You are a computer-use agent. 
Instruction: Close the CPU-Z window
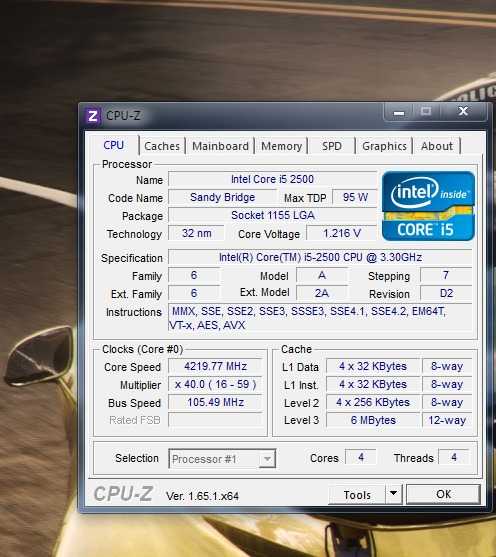pyautogui.click(x=463, y=112)
